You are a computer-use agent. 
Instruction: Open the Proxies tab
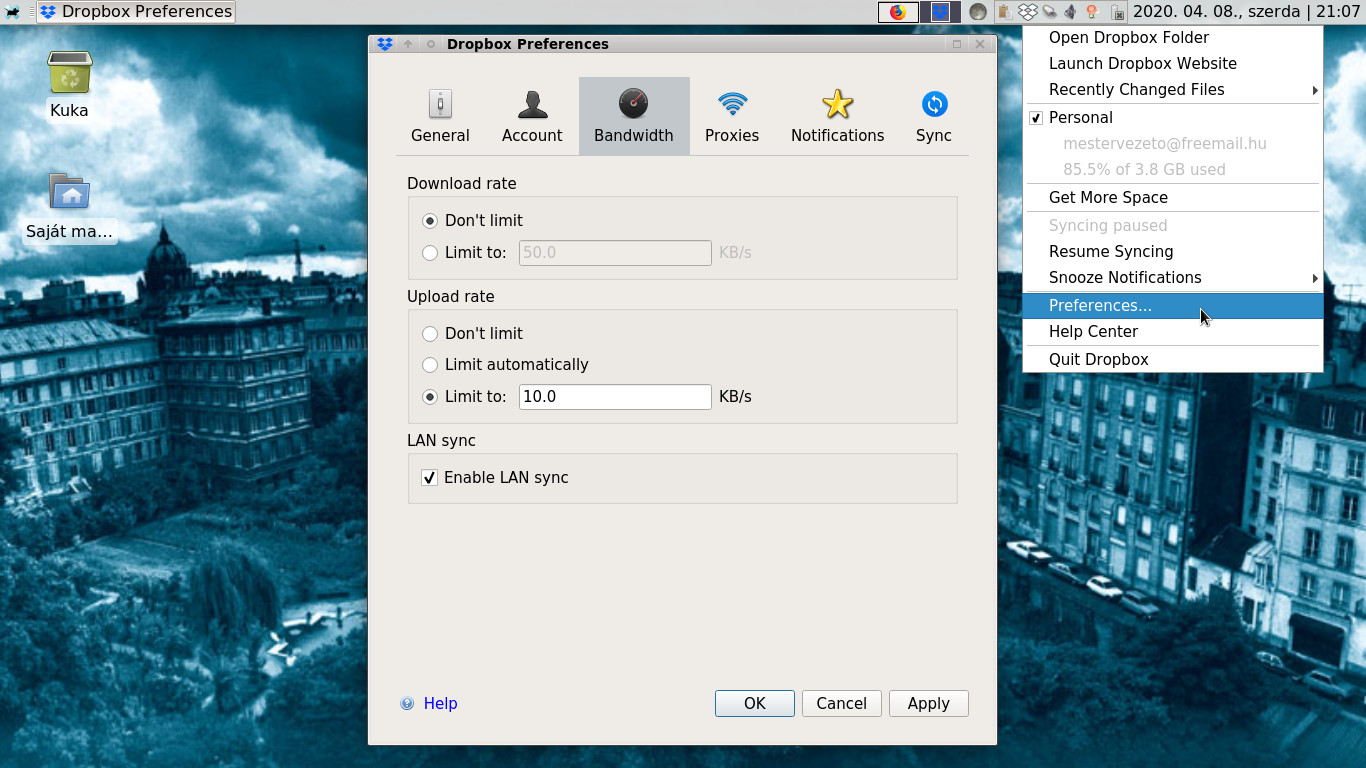pos(732,116)
